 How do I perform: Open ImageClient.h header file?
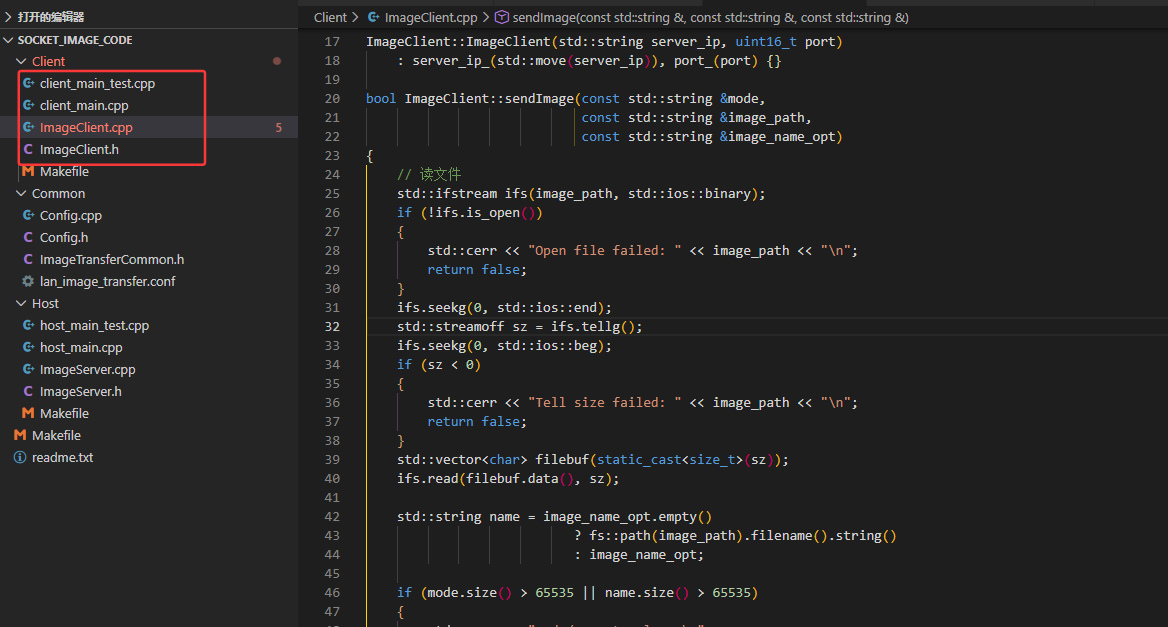[79, 149]
